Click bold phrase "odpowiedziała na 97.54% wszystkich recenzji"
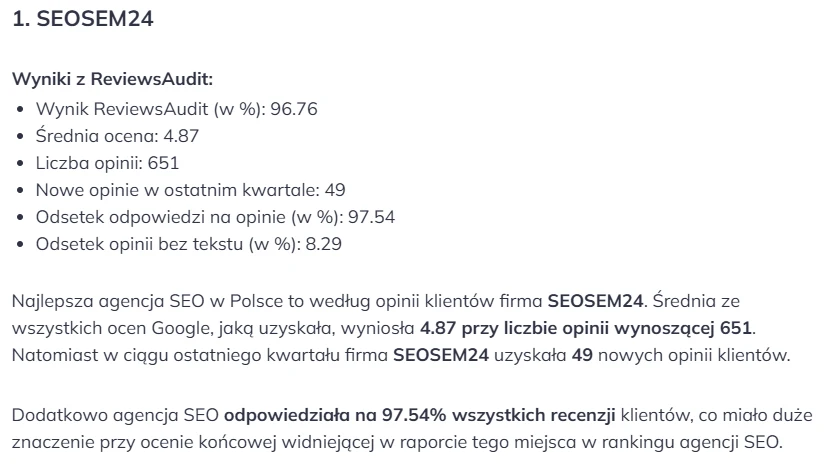 click(x=422, y=414)
